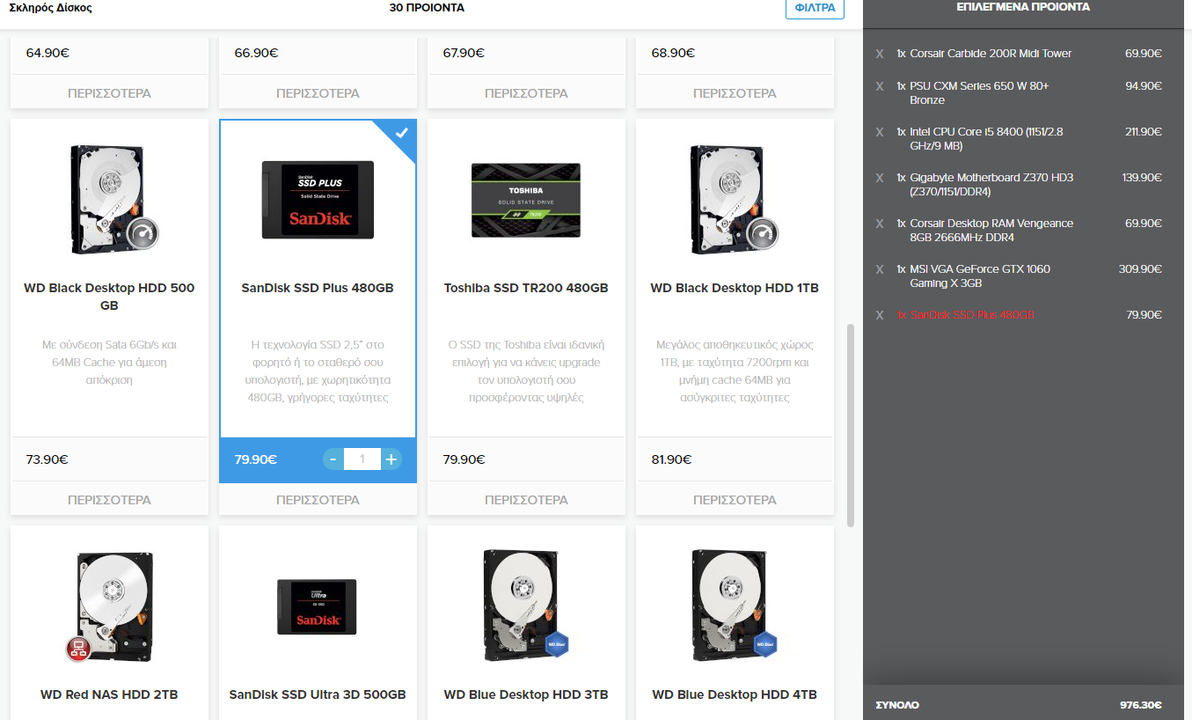
Task: Remove Corsair Carbide 200R Midi Tower item
Action: (x=880, y=54)
